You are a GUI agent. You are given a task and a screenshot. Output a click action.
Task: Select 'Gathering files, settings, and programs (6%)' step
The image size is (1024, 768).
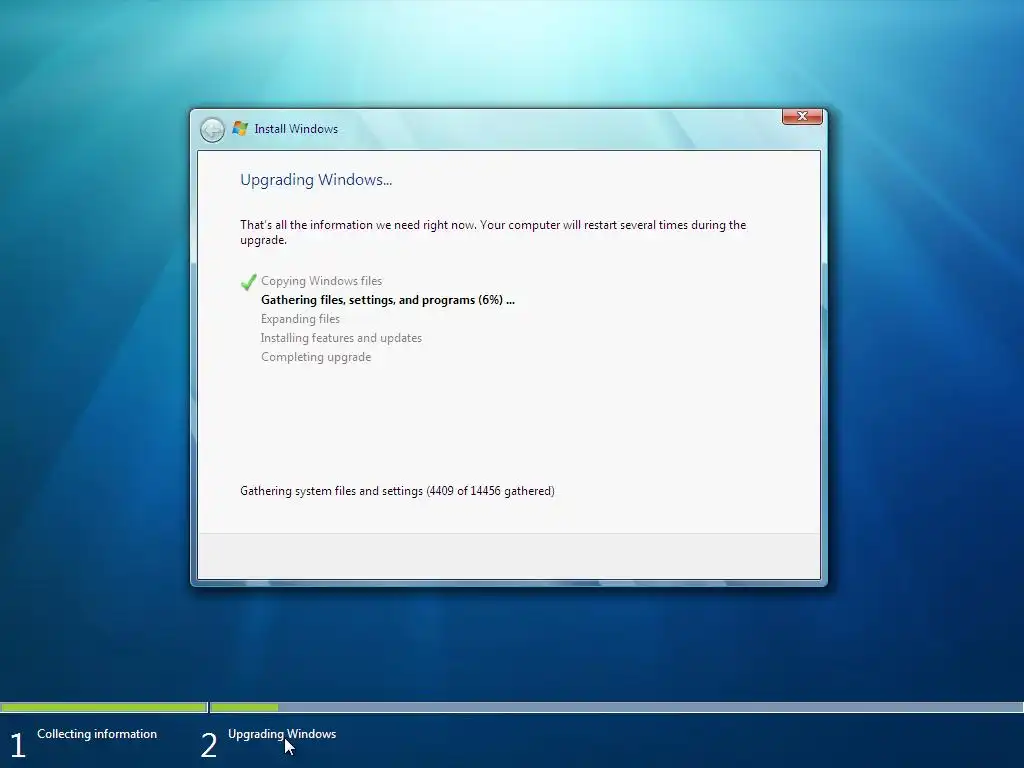(388, 300)
